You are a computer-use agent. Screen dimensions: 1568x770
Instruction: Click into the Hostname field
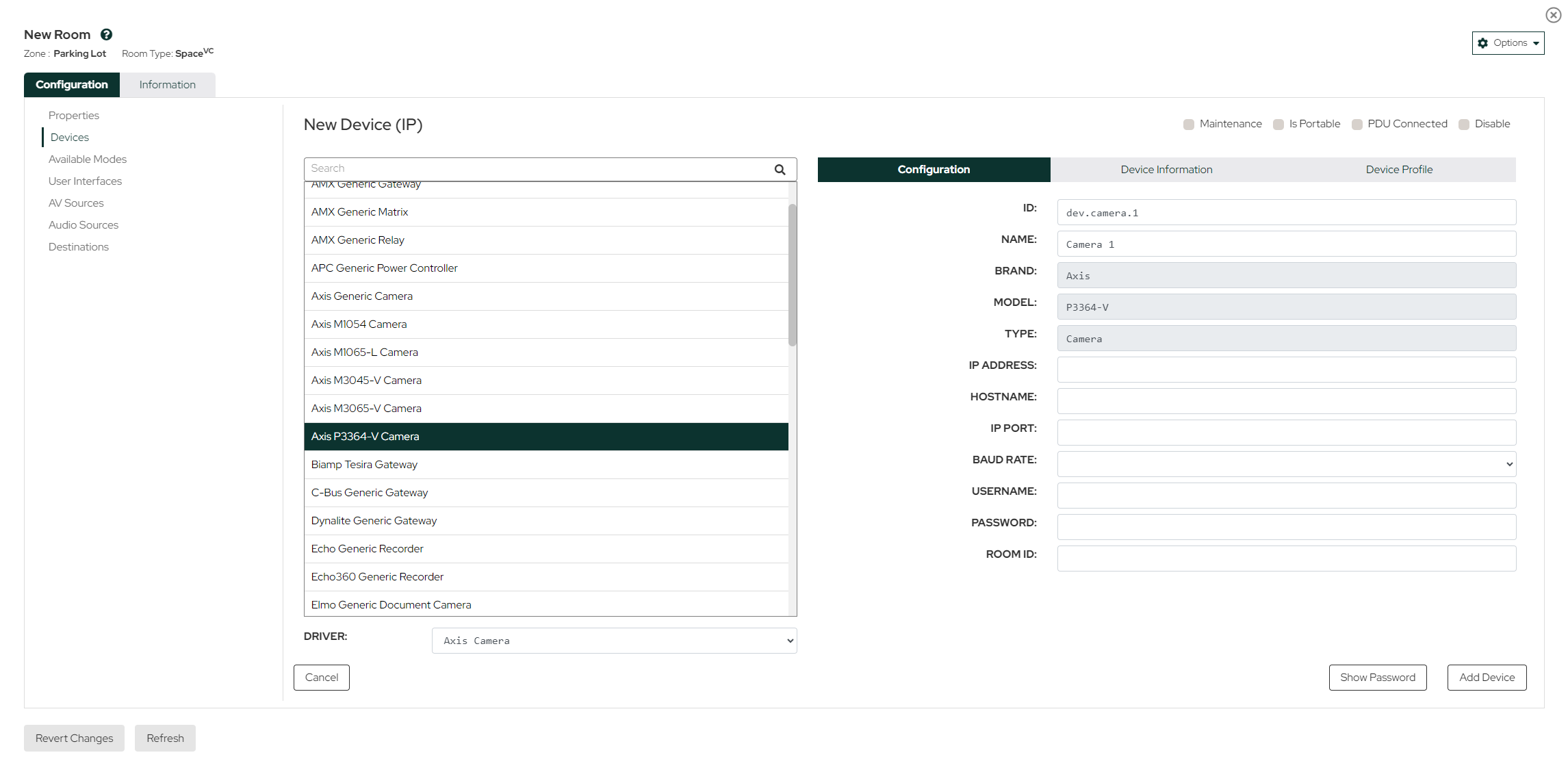click(x=1286, y=401)
